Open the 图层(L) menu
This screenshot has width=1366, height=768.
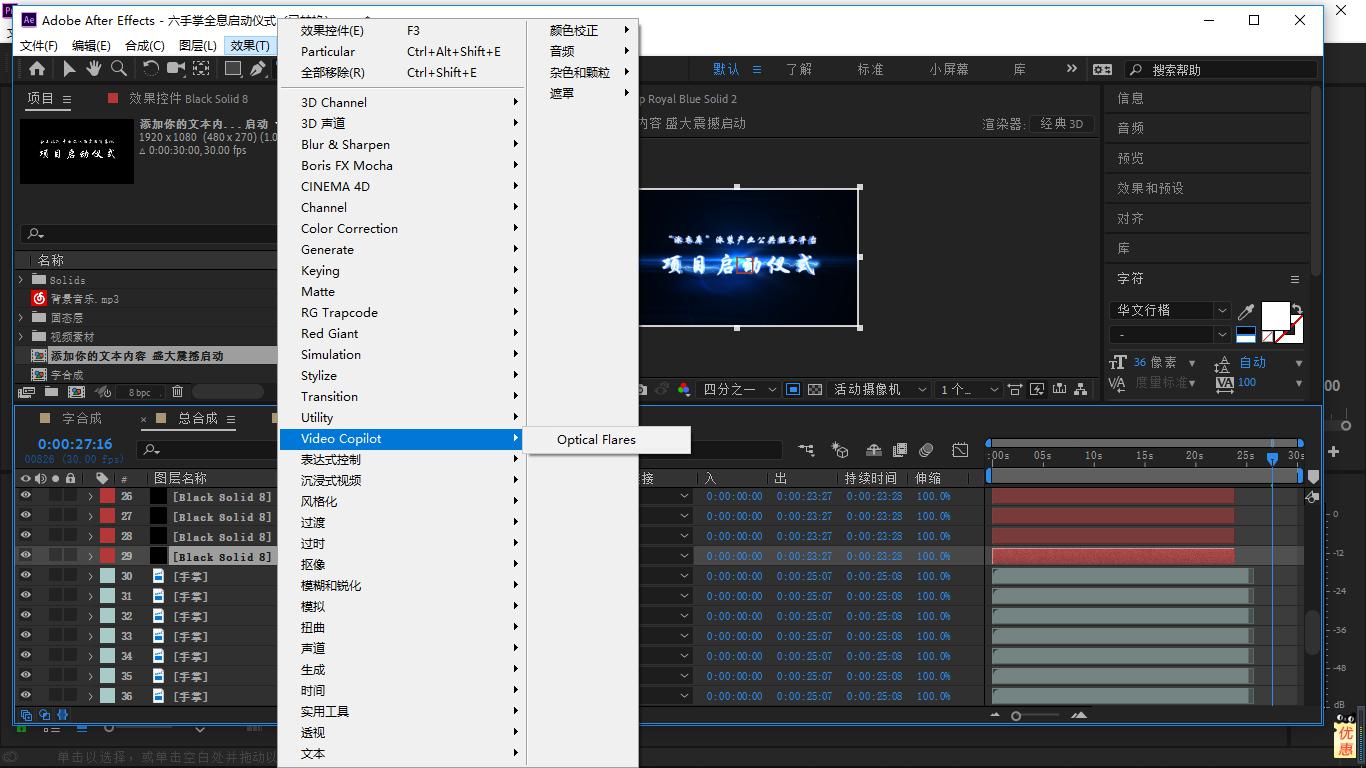tap(197, 44)
